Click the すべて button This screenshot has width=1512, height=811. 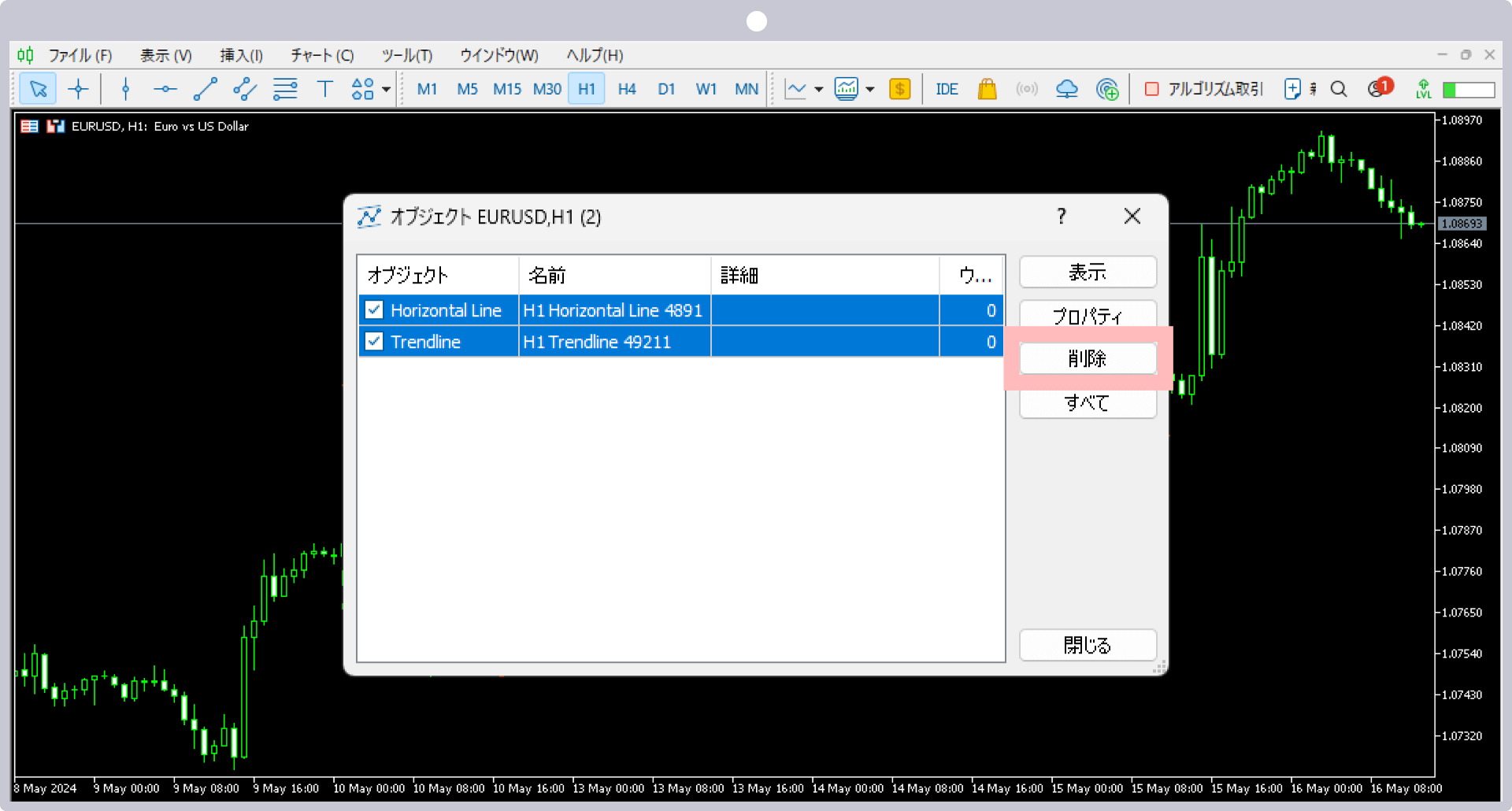point(1088,403)
